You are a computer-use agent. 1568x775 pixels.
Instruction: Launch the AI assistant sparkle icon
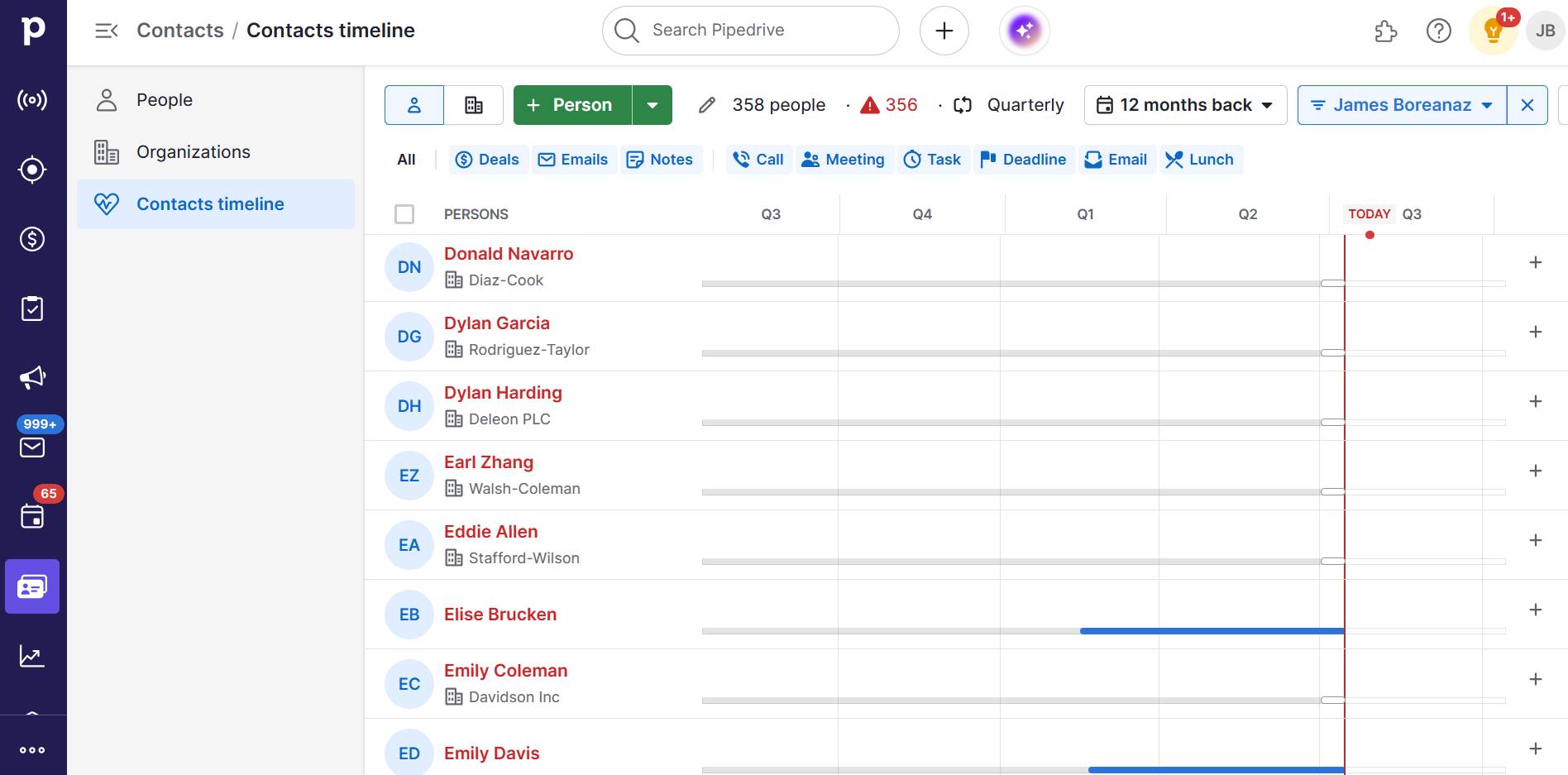tap(1024, 31)
